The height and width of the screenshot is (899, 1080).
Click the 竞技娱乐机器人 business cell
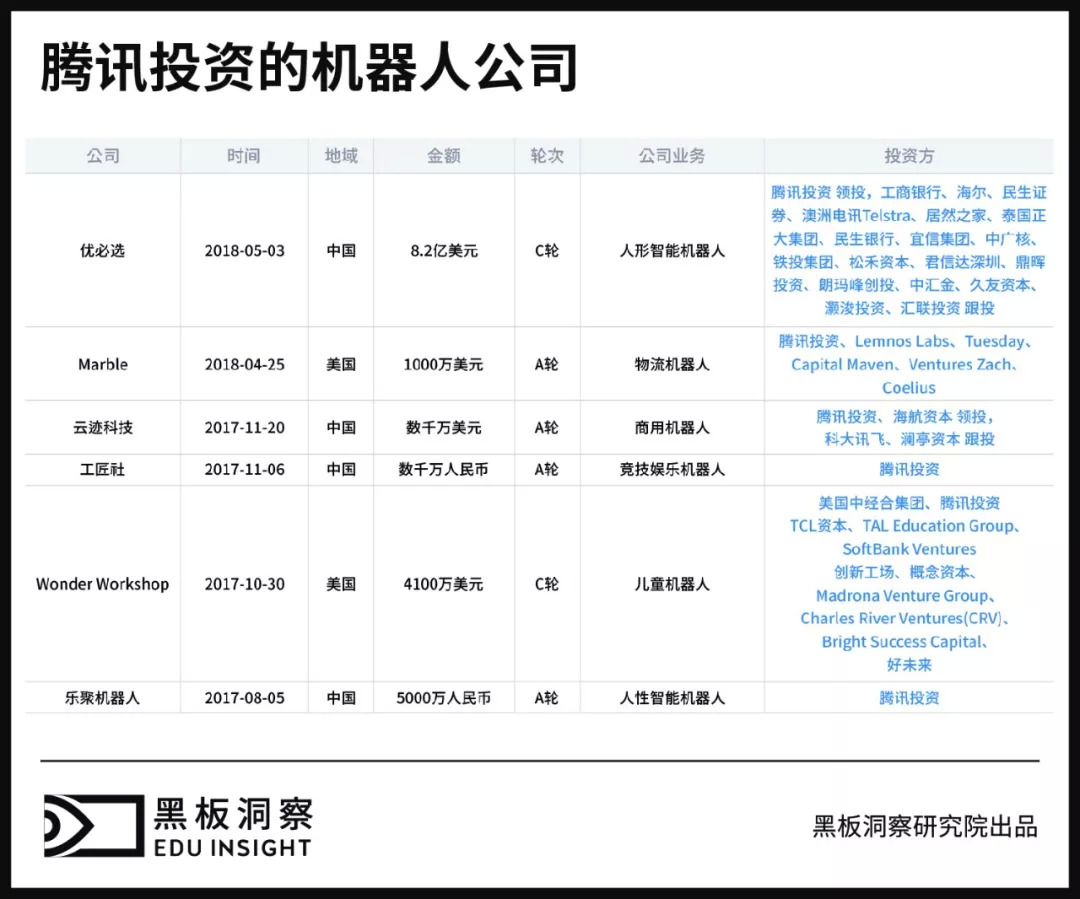click(672, 469)
